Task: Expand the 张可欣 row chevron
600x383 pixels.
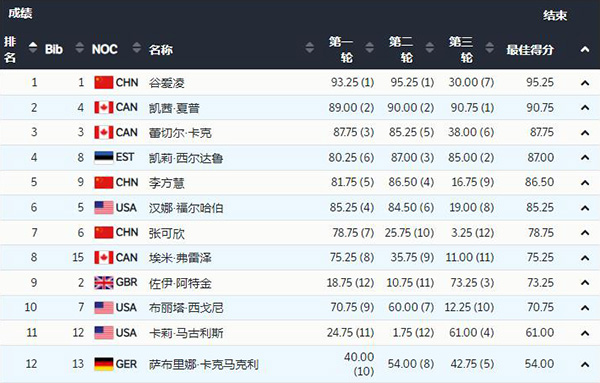Action: [x=585, y=233]
